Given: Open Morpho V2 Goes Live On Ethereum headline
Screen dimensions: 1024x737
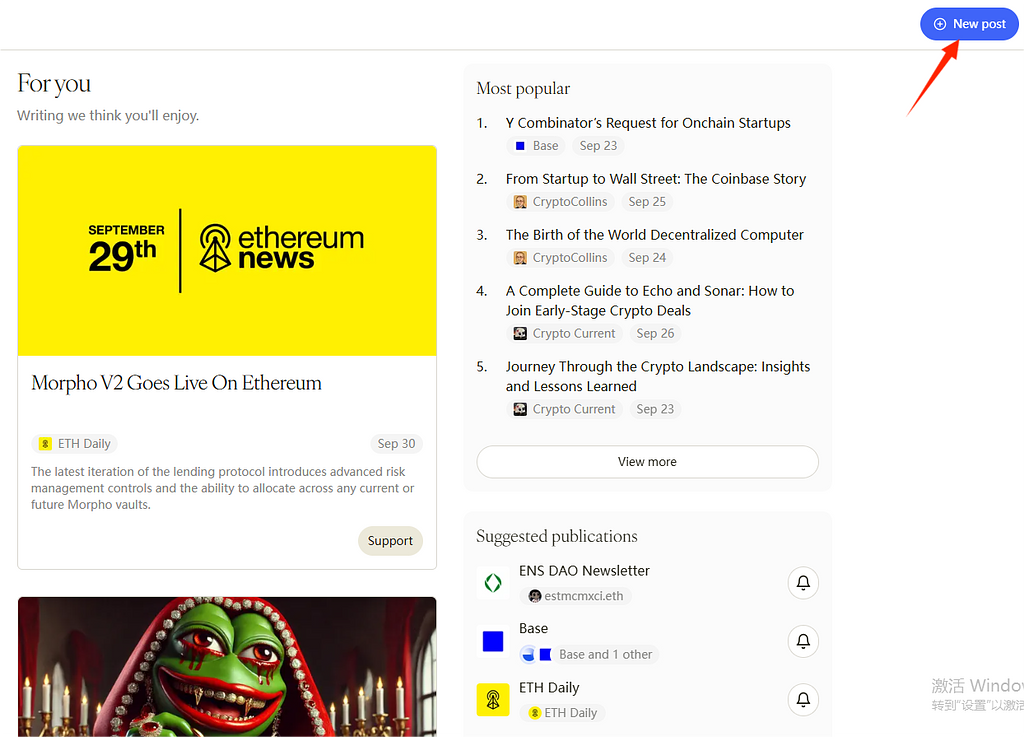Looking at the screenshot, I should tap(177, 383).
